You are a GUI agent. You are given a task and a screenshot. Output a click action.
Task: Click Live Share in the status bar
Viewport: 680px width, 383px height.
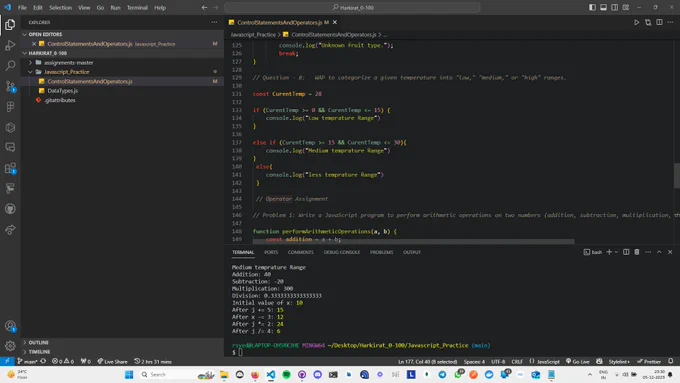click(x=112, y=361)
